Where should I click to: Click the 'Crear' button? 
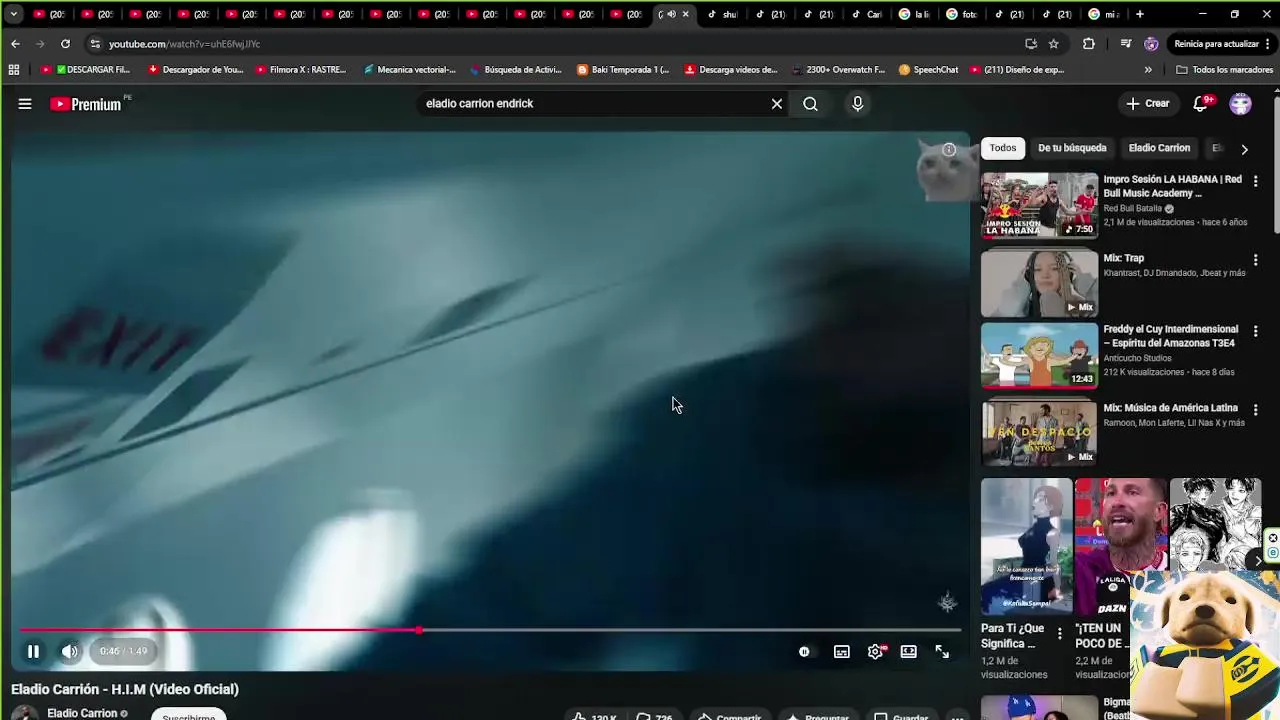point(1147,104)
